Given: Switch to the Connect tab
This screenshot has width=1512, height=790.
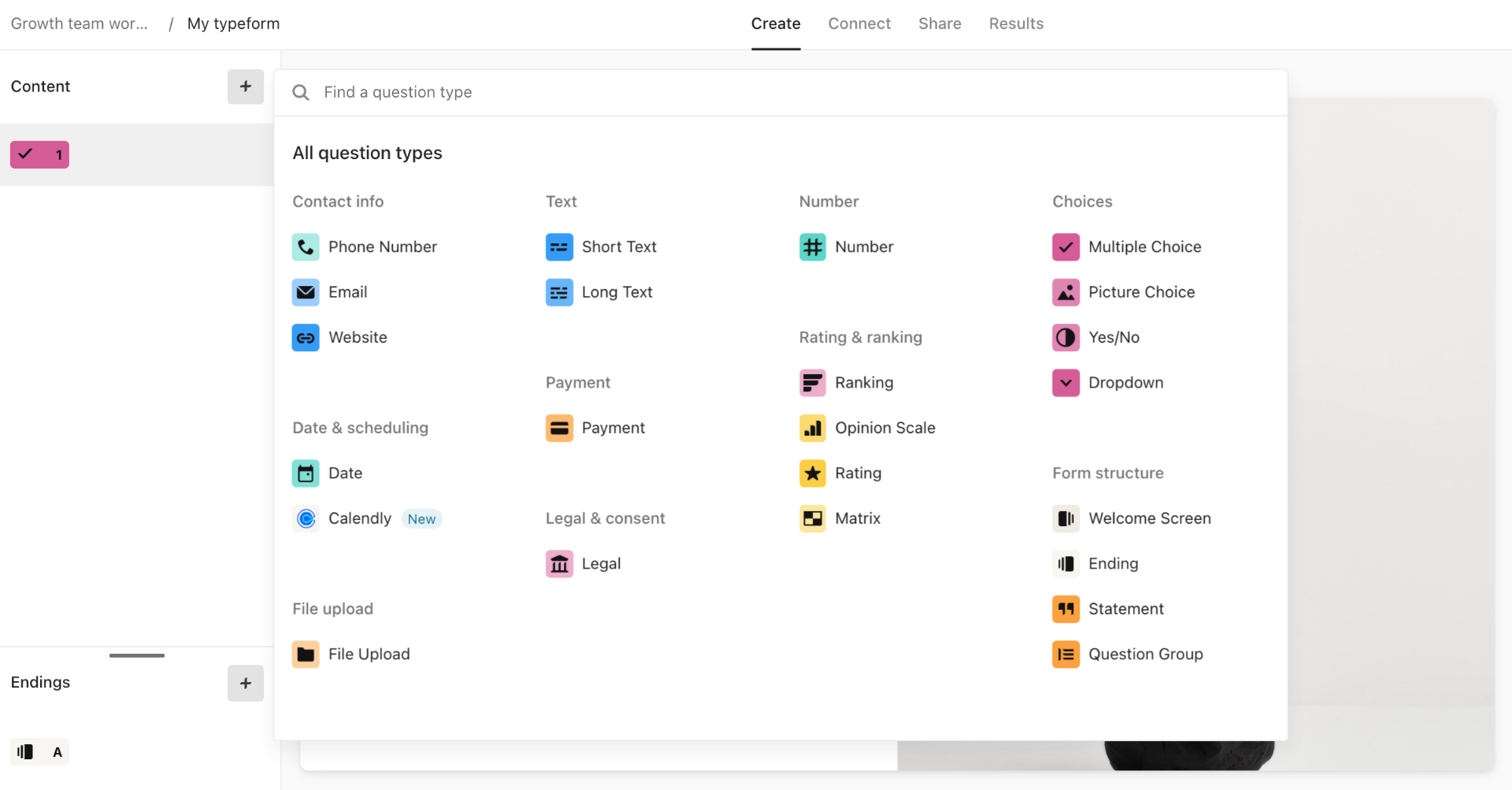Looking at the screenshot, I should point(859,24).
